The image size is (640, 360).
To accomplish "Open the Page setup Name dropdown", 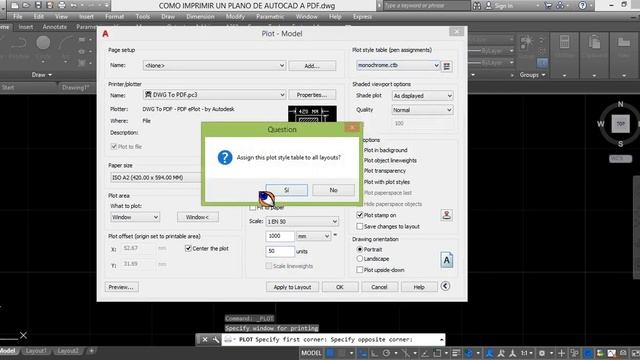I will [214, 65].
